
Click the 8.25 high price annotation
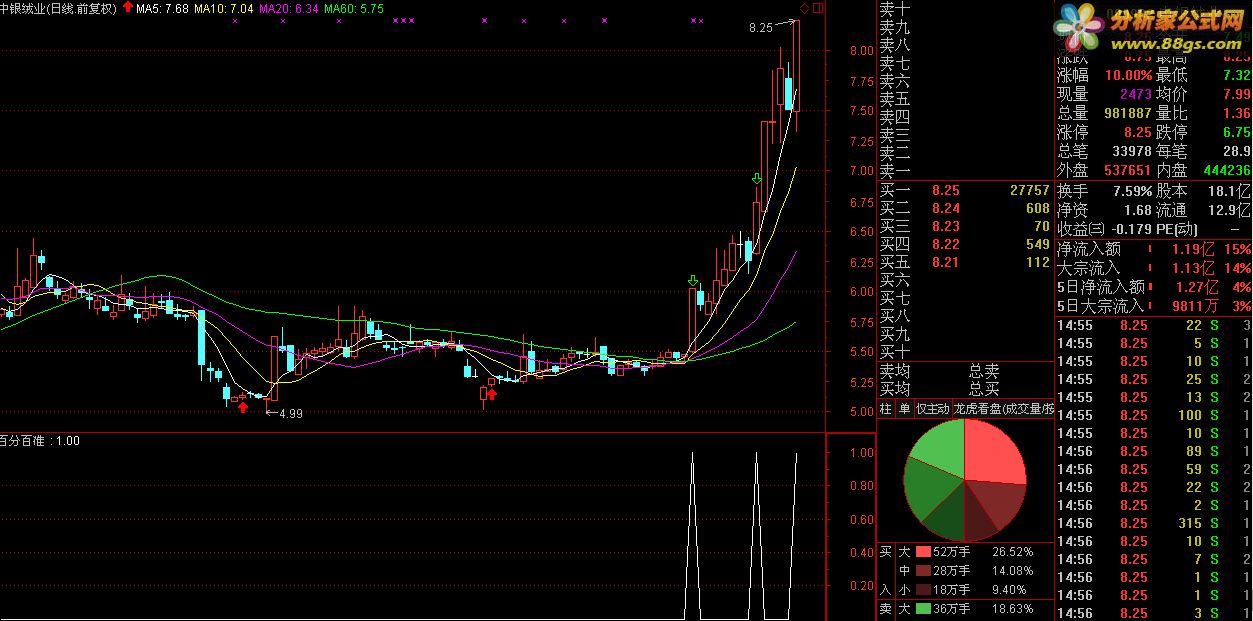[761, 28]
